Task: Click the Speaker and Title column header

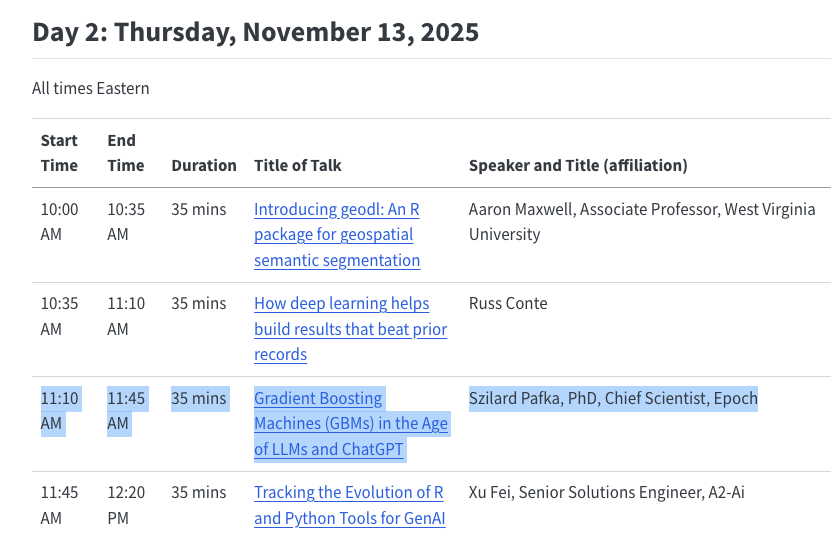Action: 578,165
